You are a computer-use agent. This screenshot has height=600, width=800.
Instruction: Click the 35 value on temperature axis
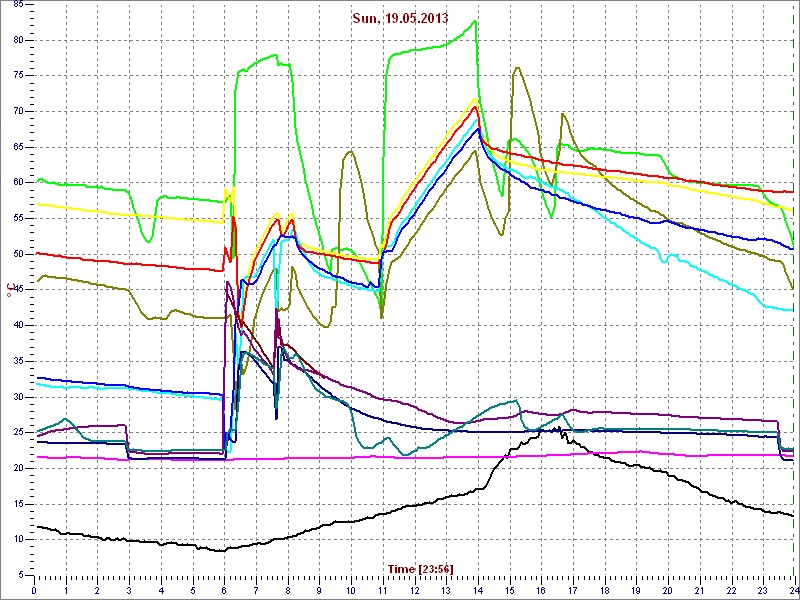click(17, 361)
